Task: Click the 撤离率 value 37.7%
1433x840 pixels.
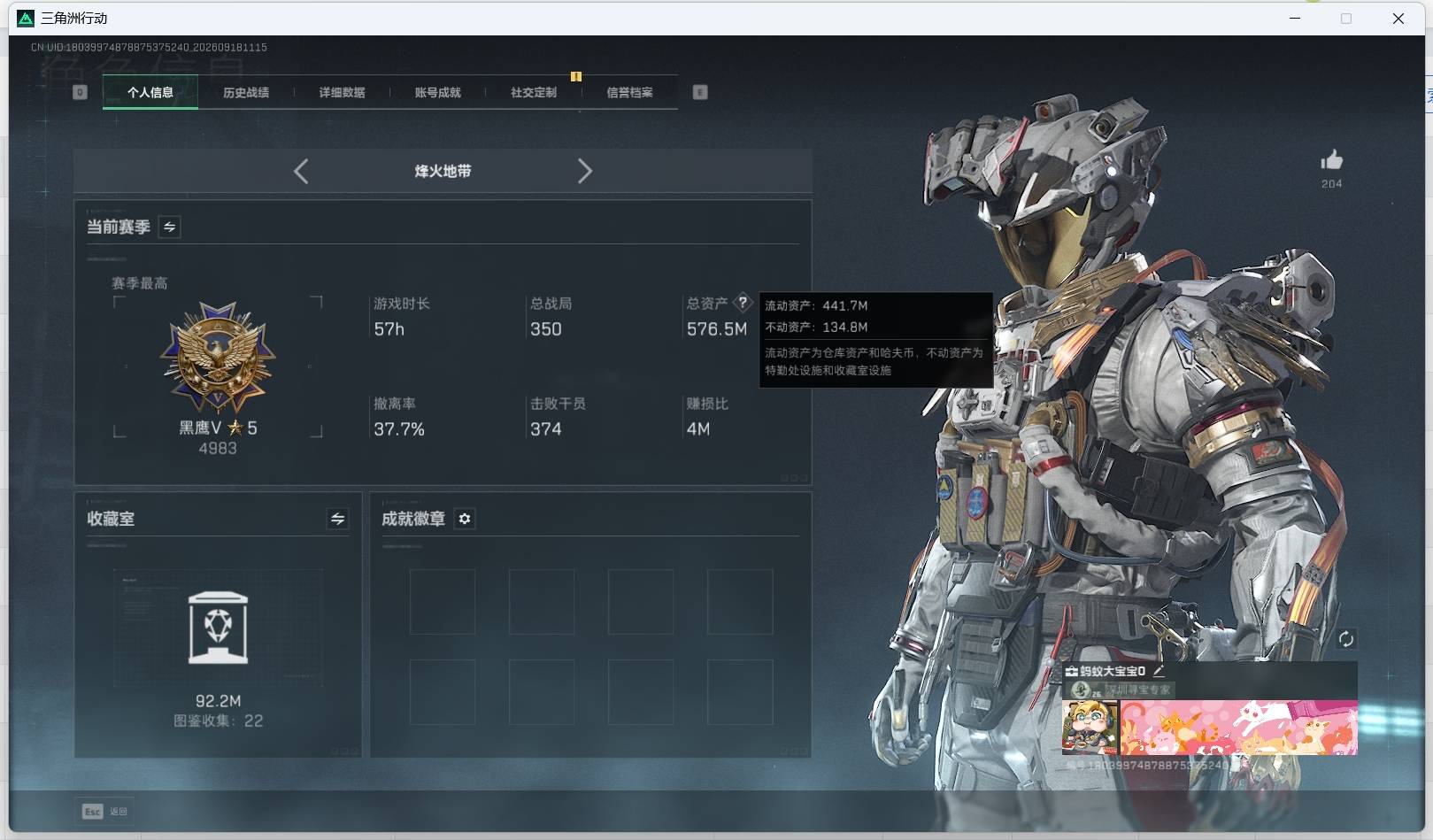Action: pyautogui.click(x=399, y=429)
